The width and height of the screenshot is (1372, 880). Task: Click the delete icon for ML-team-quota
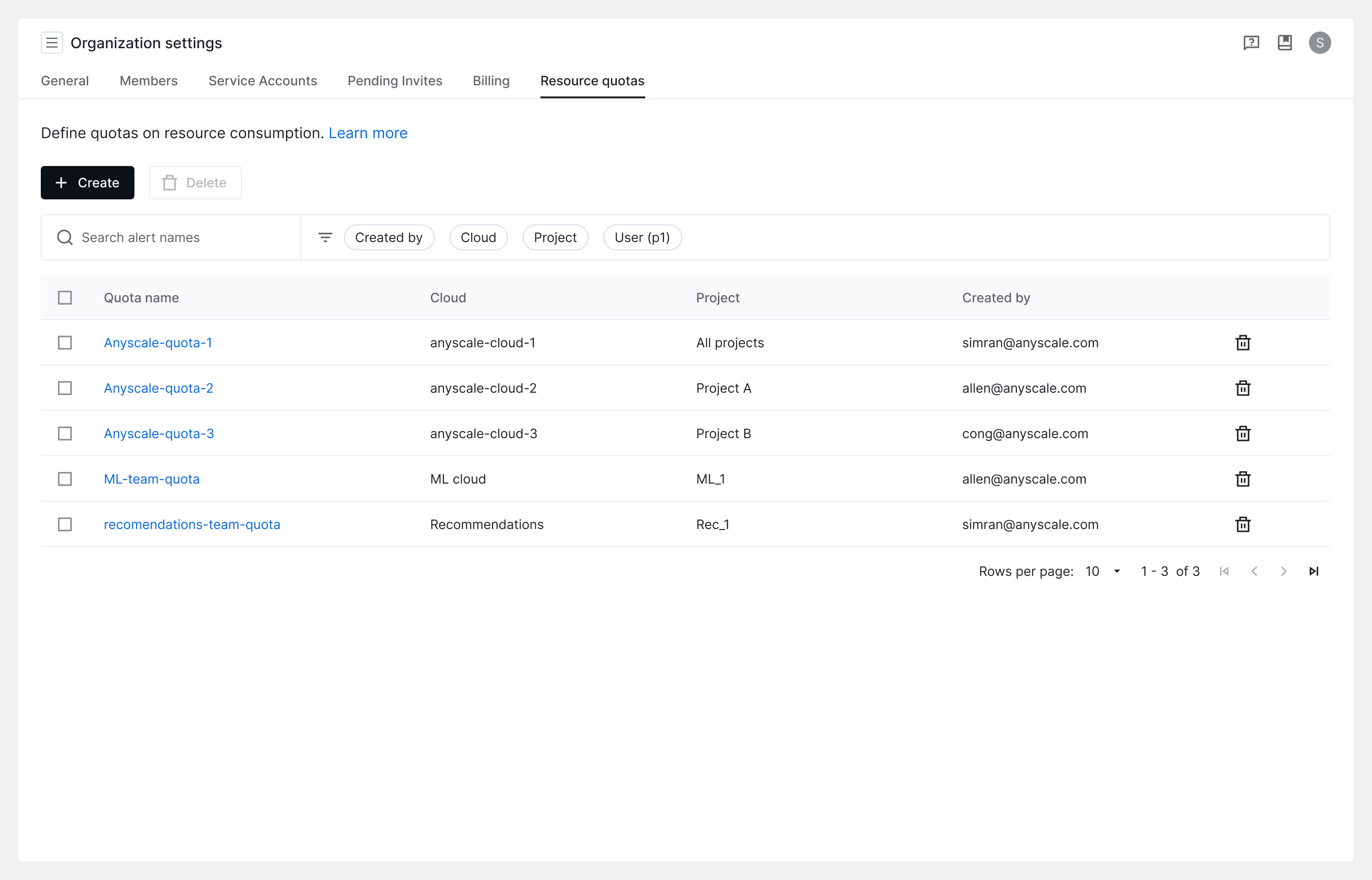1242,479
